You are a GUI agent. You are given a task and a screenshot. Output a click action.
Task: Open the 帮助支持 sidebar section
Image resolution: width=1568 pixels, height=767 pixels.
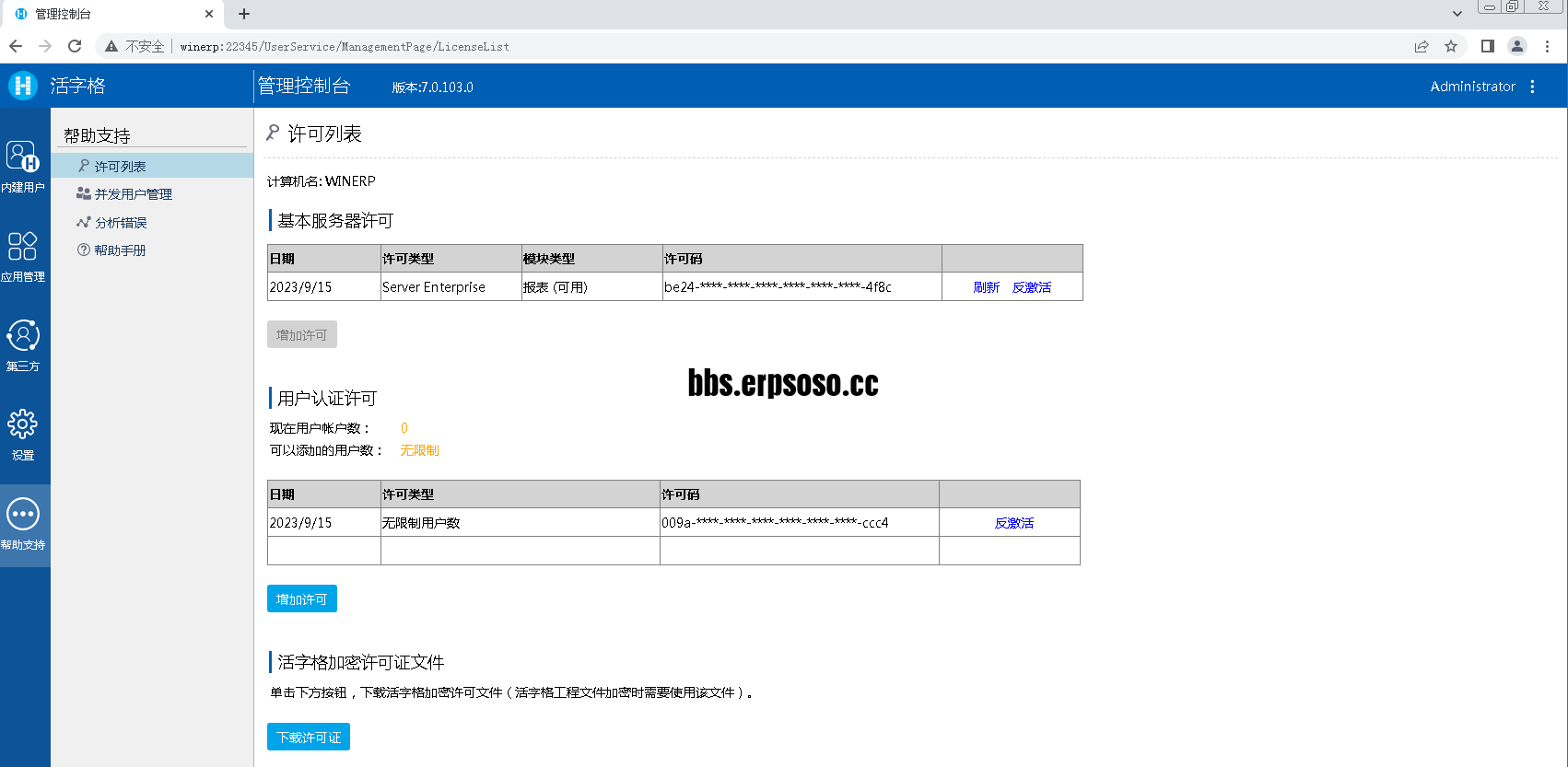[x=23, y=524]
